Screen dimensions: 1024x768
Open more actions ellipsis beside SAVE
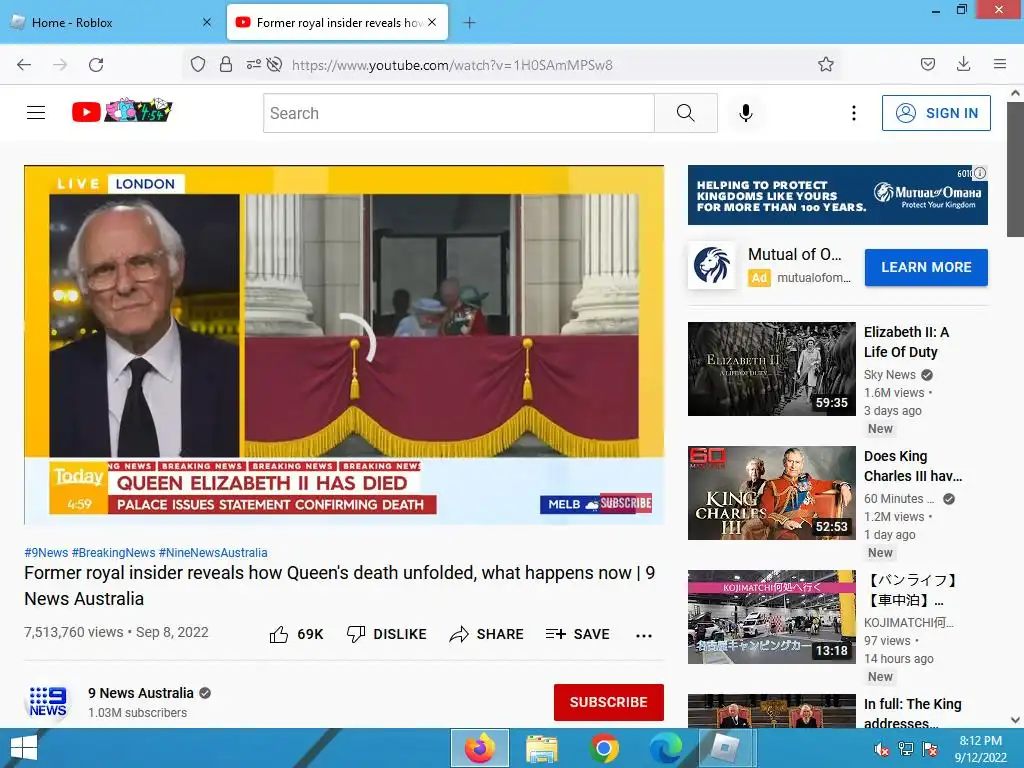[x=644, y=635]
